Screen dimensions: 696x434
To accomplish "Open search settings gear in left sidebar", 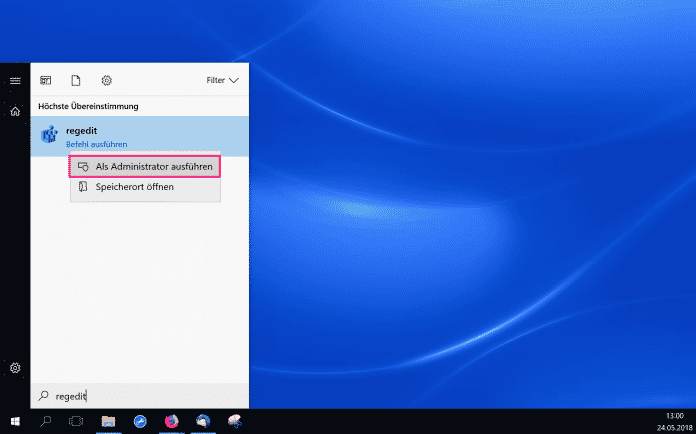I will click(x=15, y=368).
